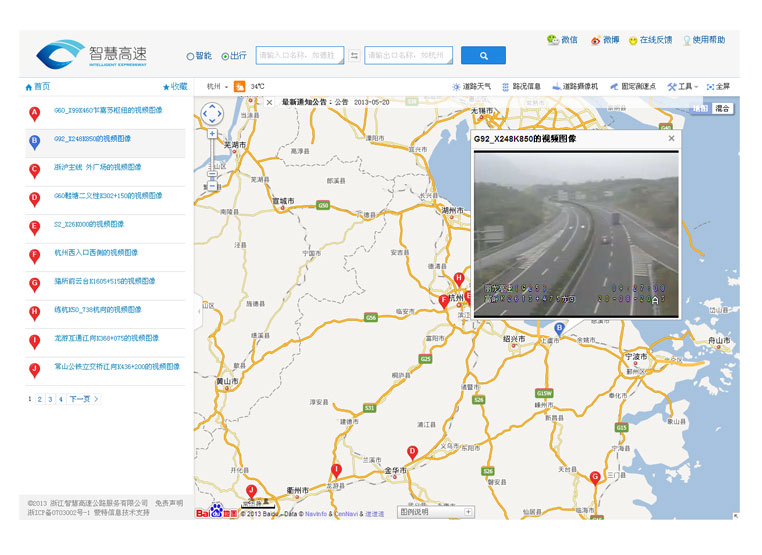
Task: Click the map pan compass control
Action: [x=212, y=115]
